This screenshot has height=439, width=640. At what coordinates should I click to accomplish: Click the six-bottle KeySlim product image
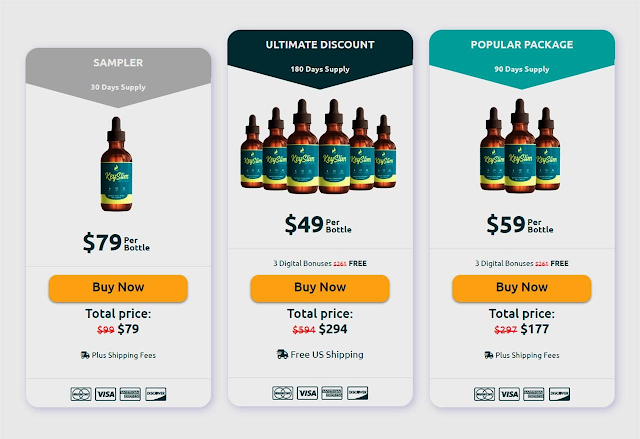point(320,150)
